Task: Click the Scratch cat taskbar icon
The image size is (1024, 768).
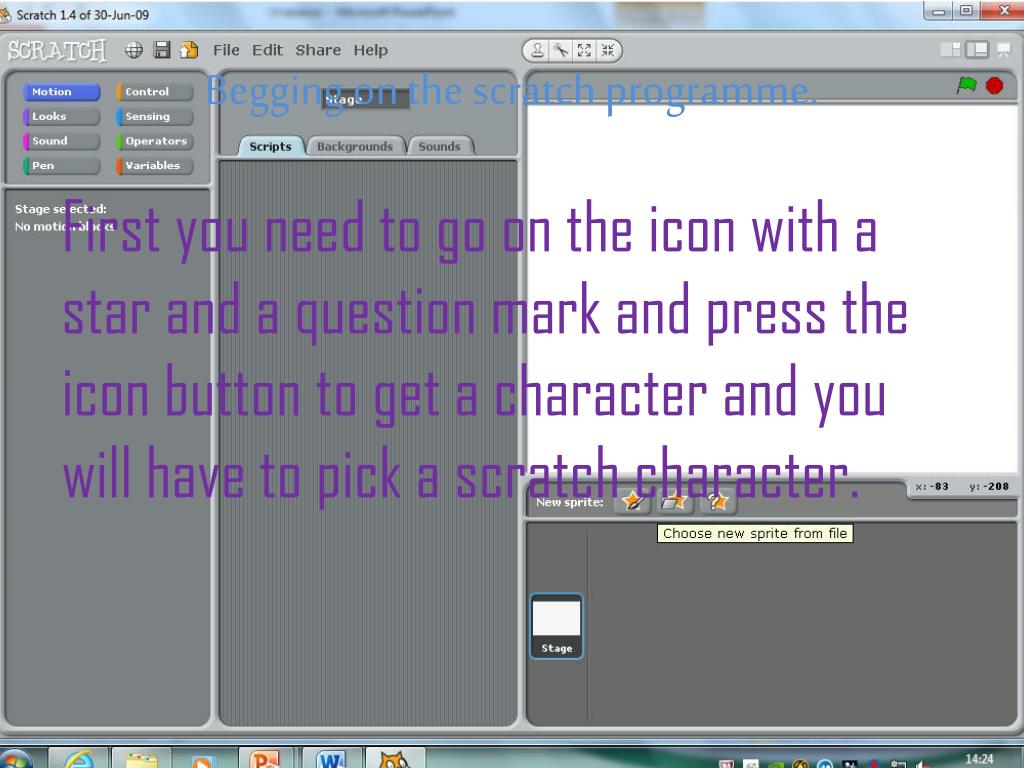Action: (x=394, y=760)
